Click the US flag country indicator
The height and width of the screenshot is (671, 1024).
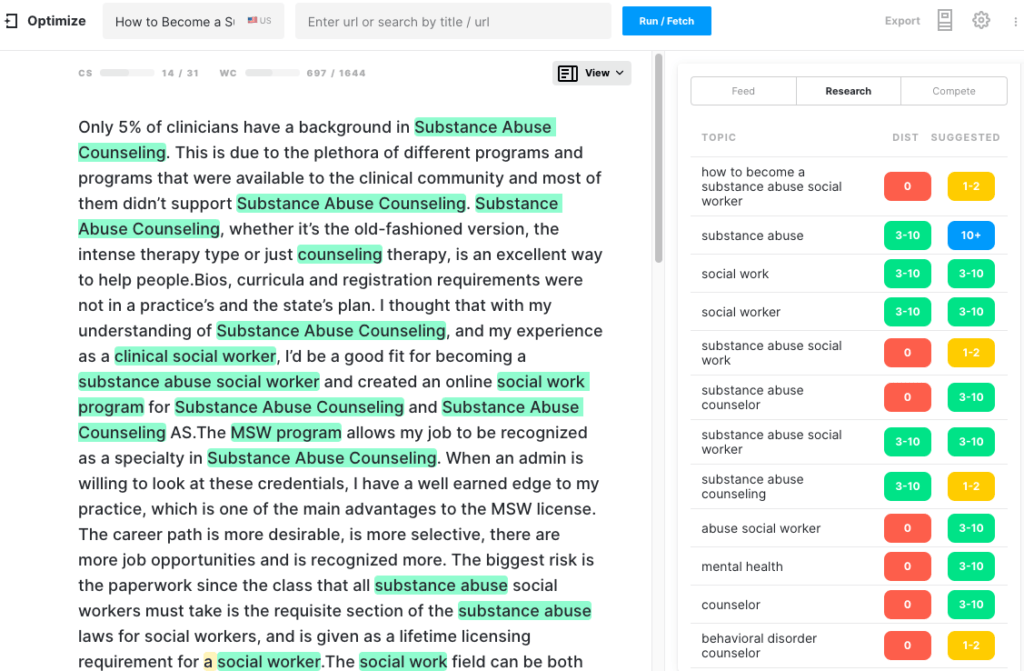pyautogui.click(x=259, y=21)
